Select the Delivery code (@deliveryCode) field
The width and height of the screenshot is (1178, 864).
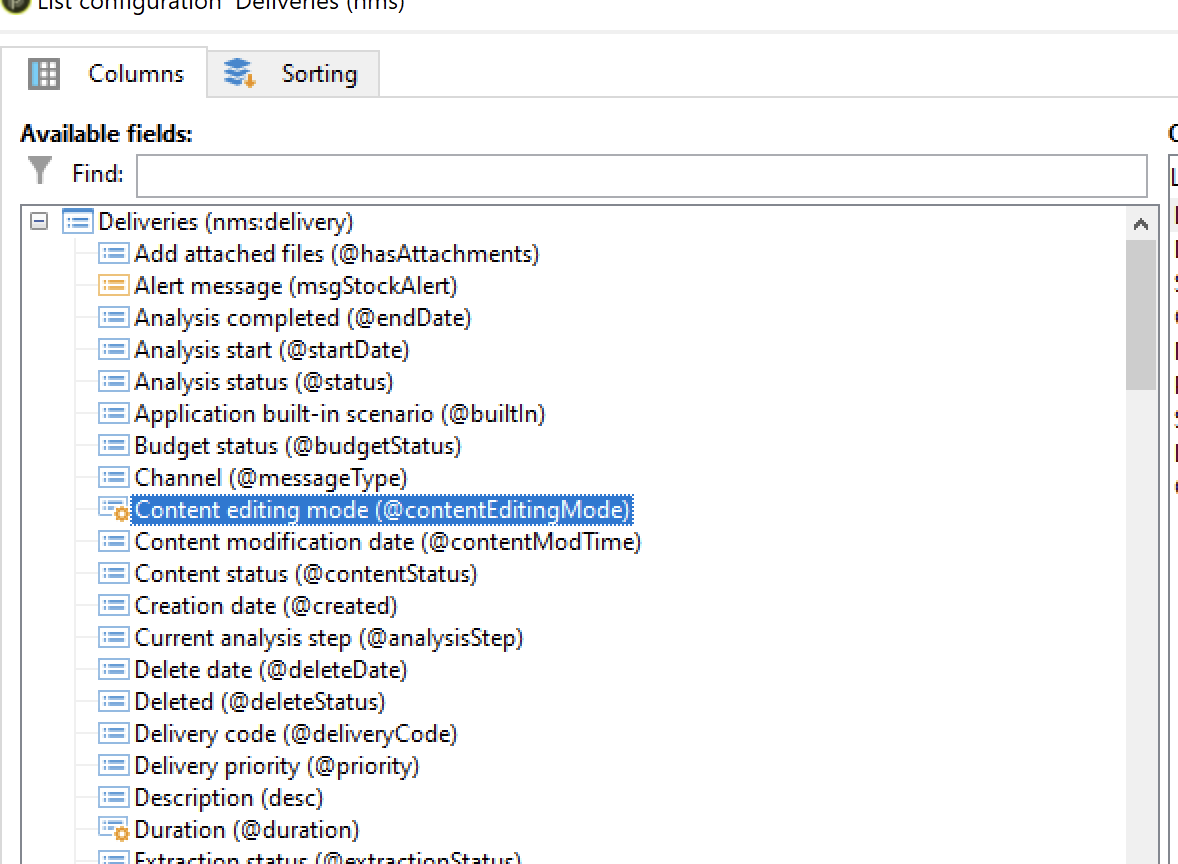tap(295, 734)
